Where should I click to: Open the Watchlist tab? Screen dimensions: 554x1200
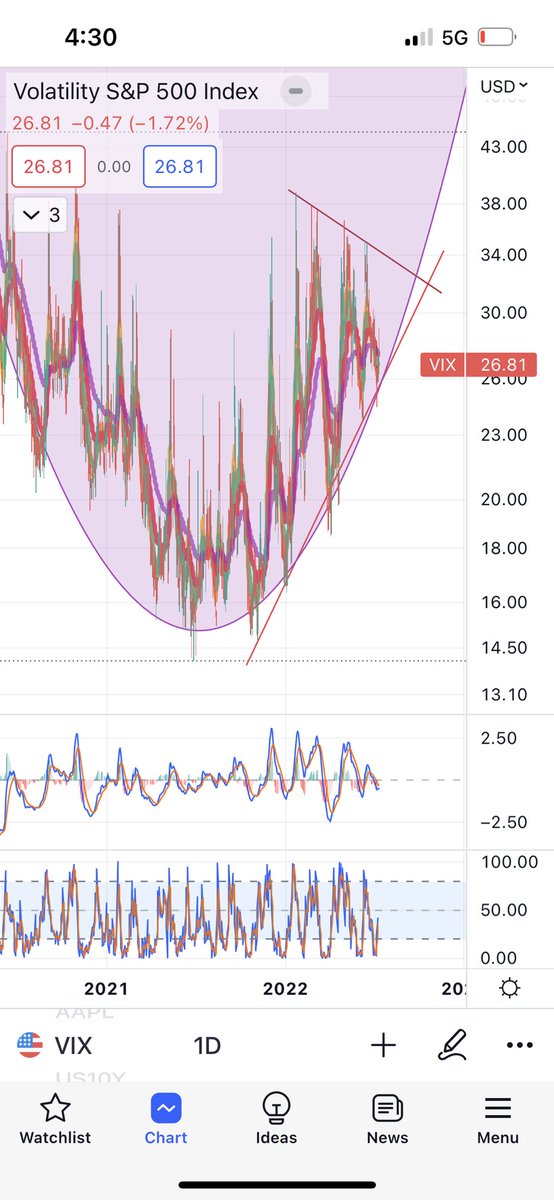(55, 1118)
